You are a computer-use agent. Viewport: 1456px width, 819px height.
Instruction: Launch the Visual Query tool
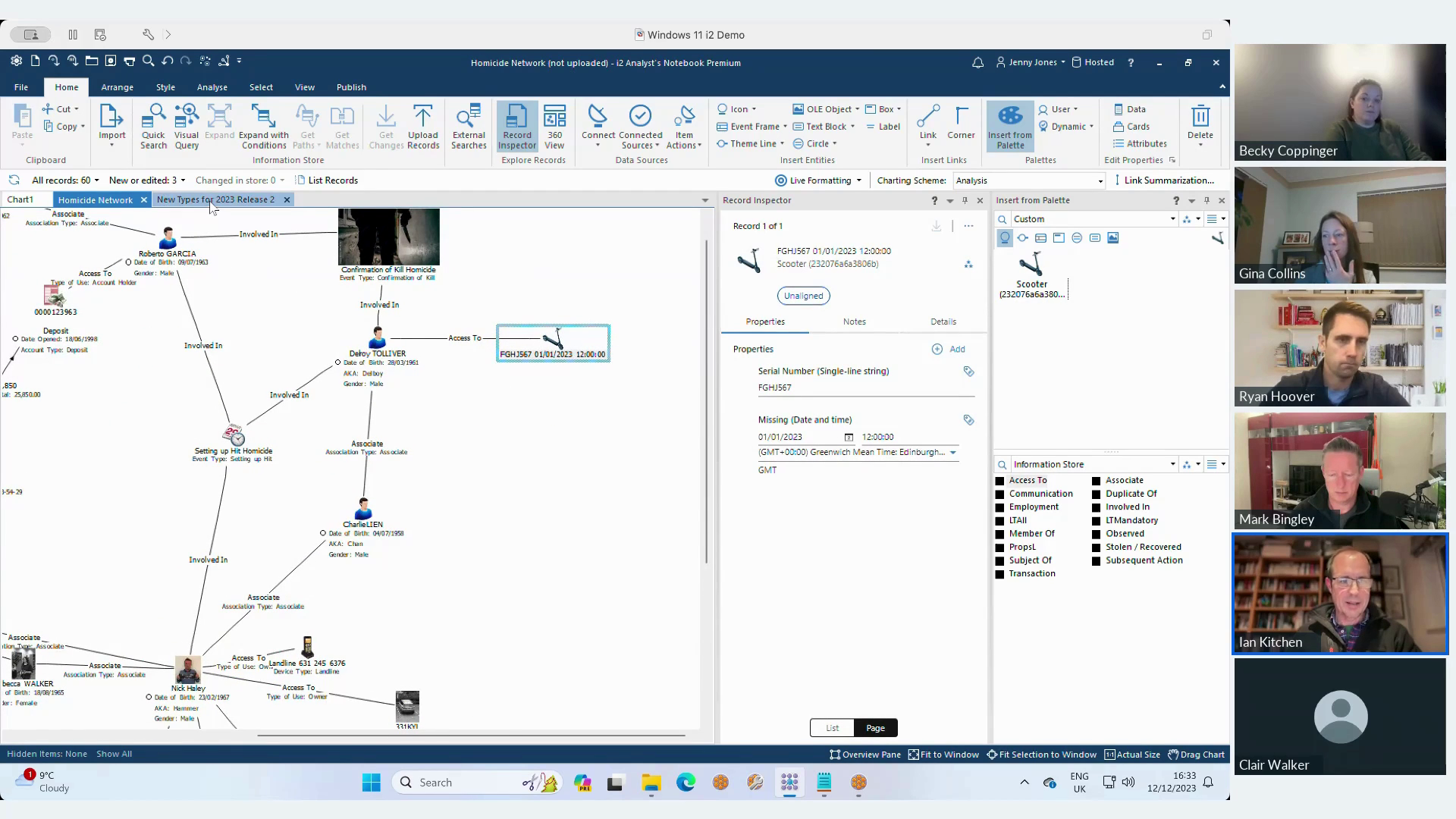point(187,126)
